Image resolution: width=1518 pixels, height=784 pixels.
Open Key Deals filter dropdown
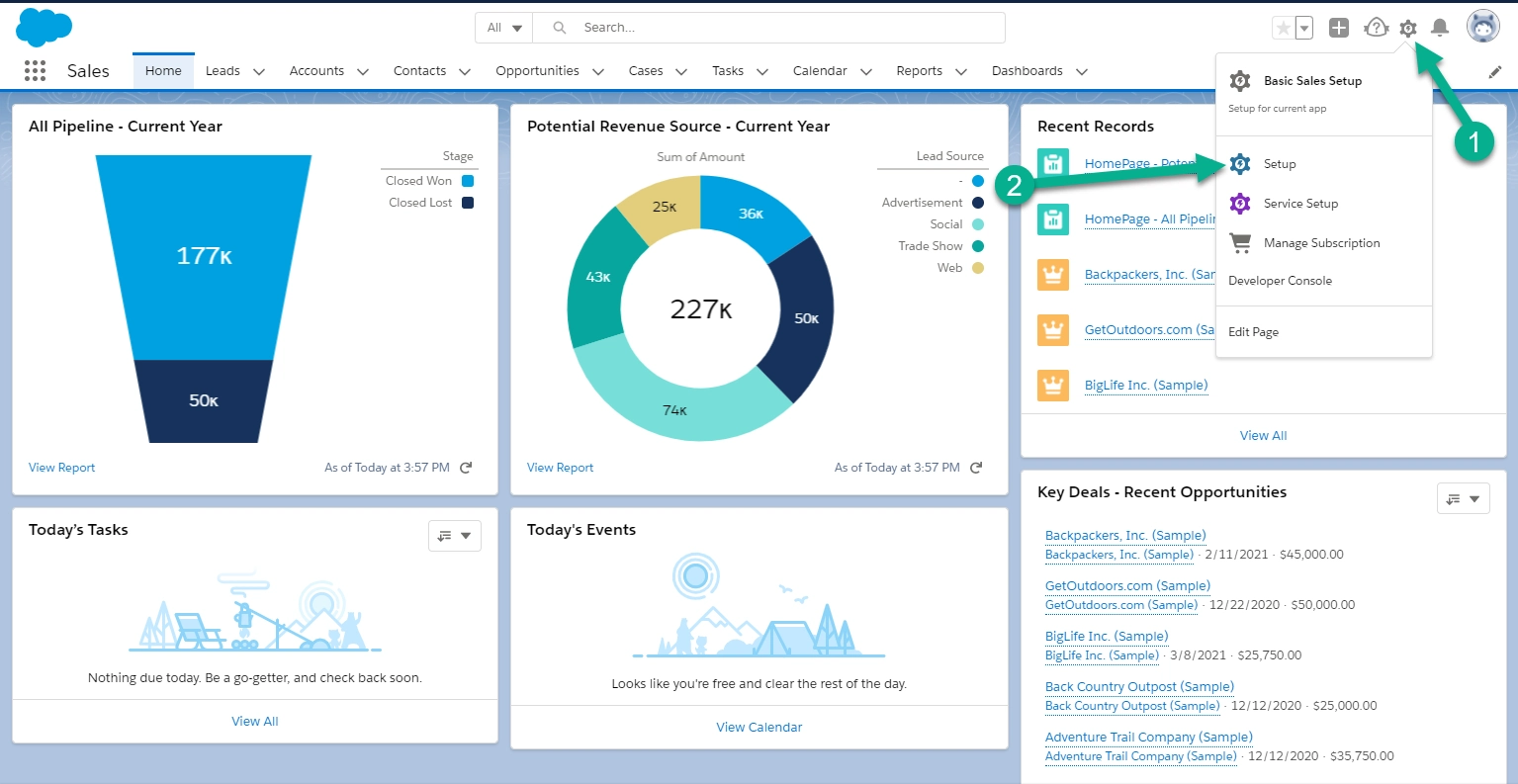coord(1464,499)
